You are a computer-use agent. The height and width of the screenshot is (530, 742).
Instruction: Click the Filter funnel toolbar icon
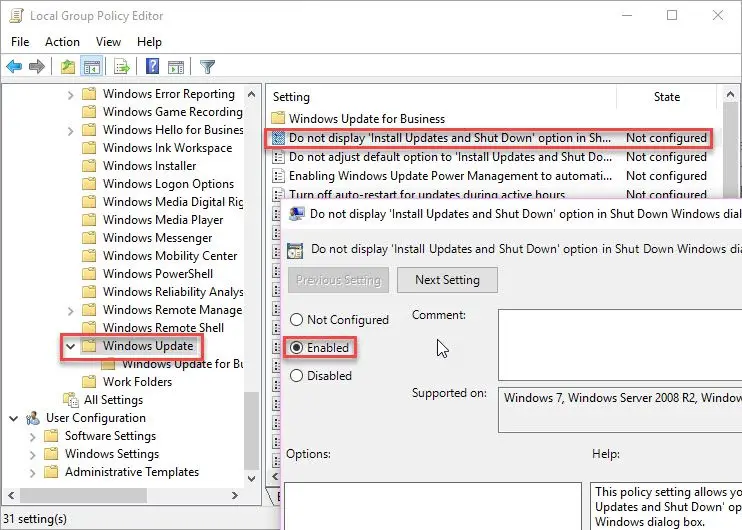[207, 67]
